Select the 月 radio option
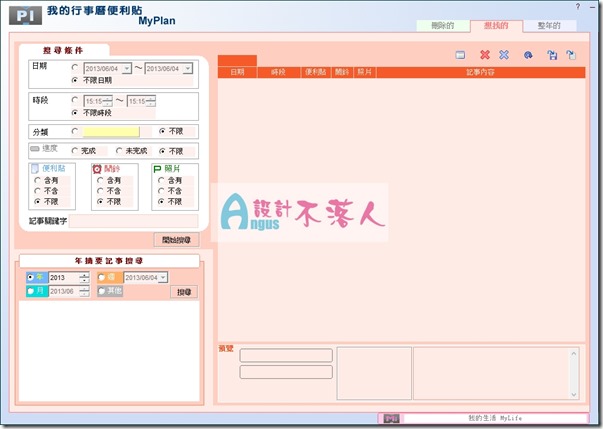 coord(31,291)
